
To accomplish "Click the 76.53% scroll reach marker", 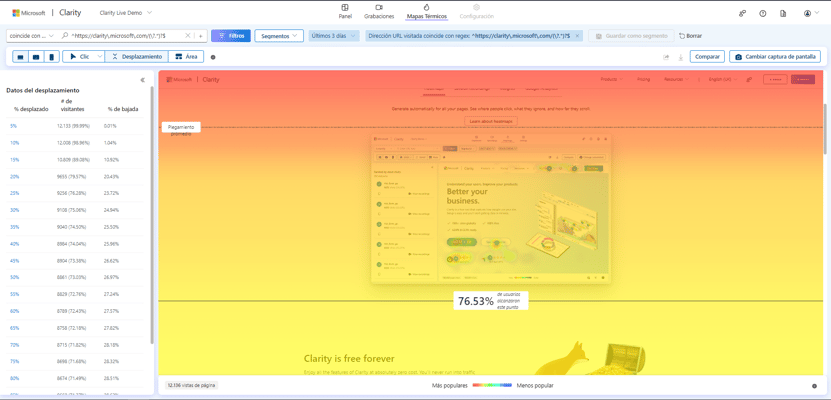I will [x=491, y=301].
